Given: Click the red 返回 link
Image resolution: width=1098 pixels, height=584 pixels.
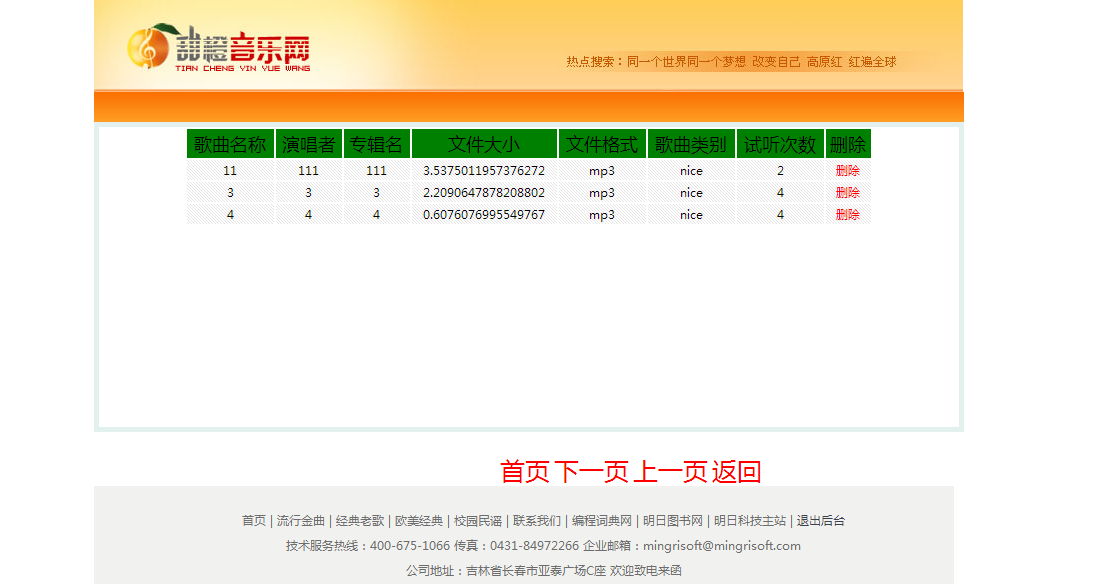Looking at the screenshot, I should [736, 471].
